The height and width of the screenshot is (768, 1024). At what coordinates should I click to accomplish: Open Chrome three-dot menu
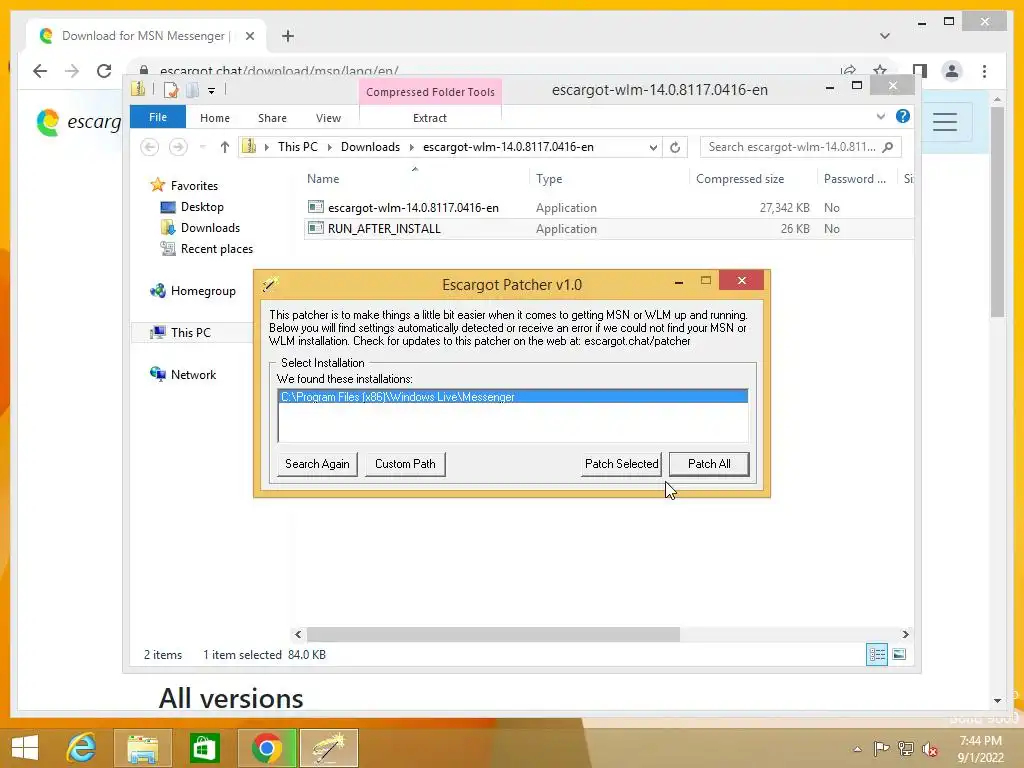[984, 71]
